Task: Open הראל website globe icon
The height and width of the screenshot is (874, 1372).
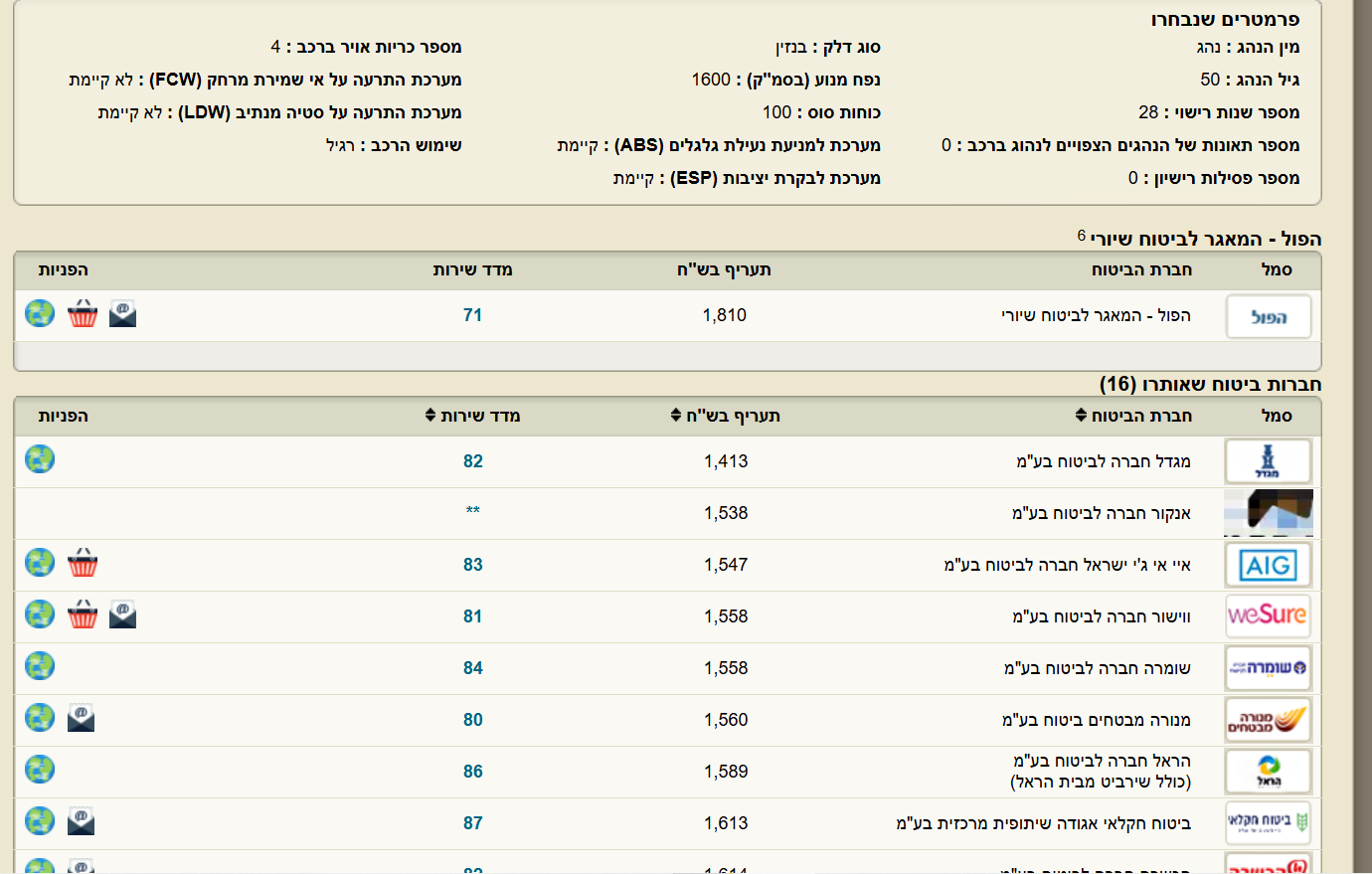Action: (x=40, y=770)
